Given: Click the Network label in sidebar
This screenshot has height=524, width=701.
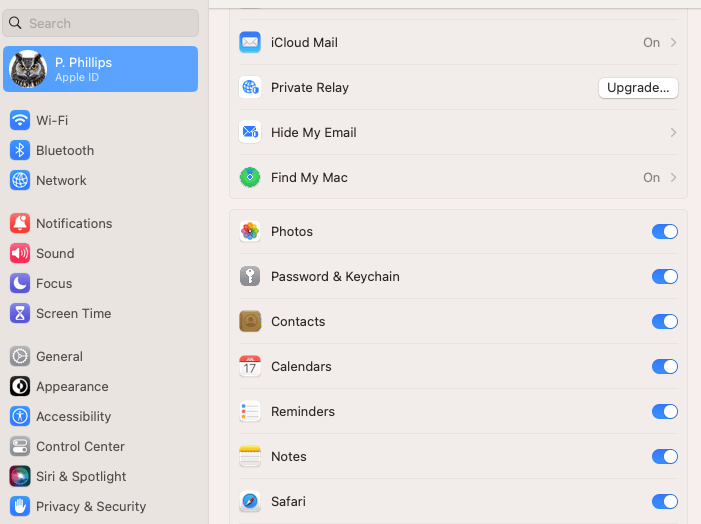Looking at the screenshot, I should click(x=61, y=180).
